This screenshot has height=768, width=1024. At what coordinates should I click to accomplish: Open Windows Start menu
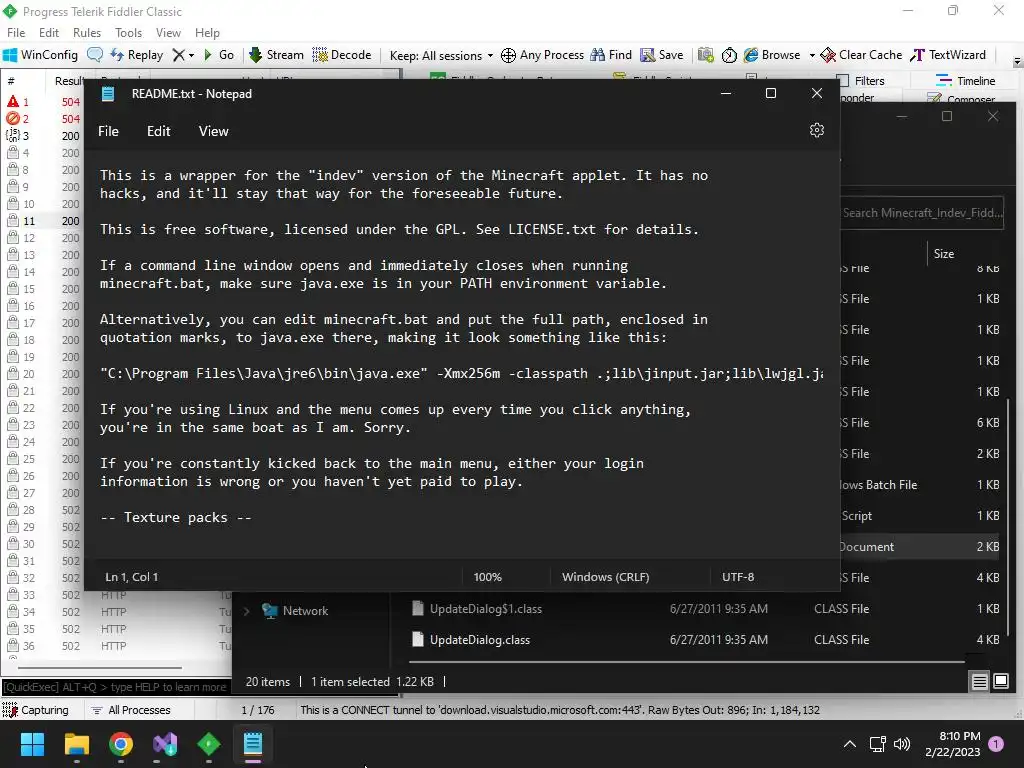(32, 744)
